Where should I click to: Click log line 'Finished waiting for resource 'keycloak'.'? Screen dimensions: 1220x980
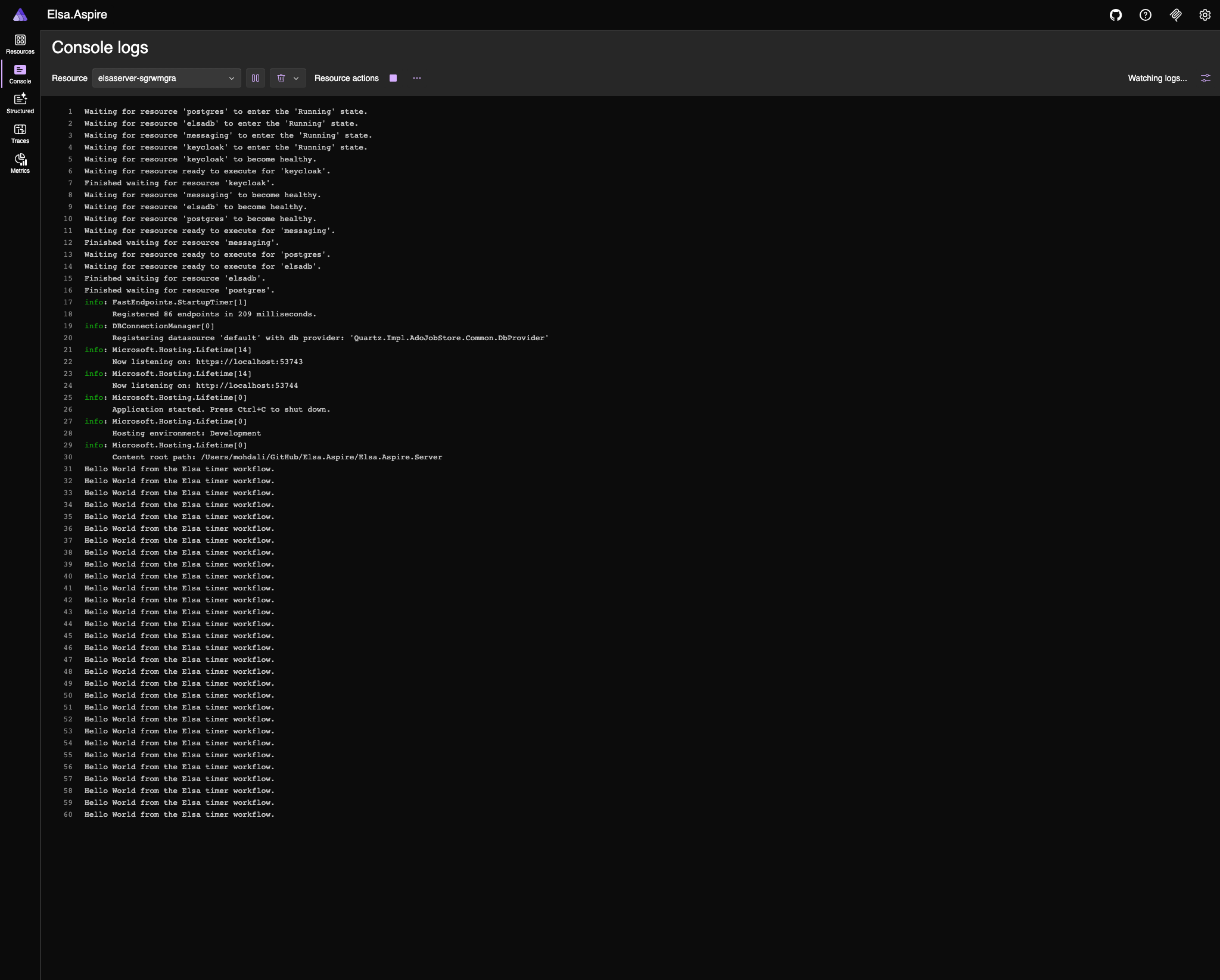179,183
